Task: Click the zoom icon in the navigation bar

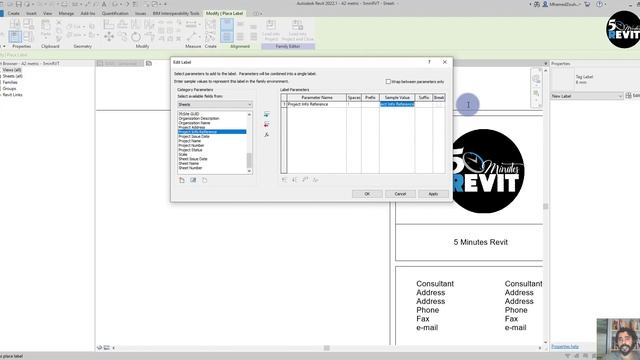Action: [536, 93]
